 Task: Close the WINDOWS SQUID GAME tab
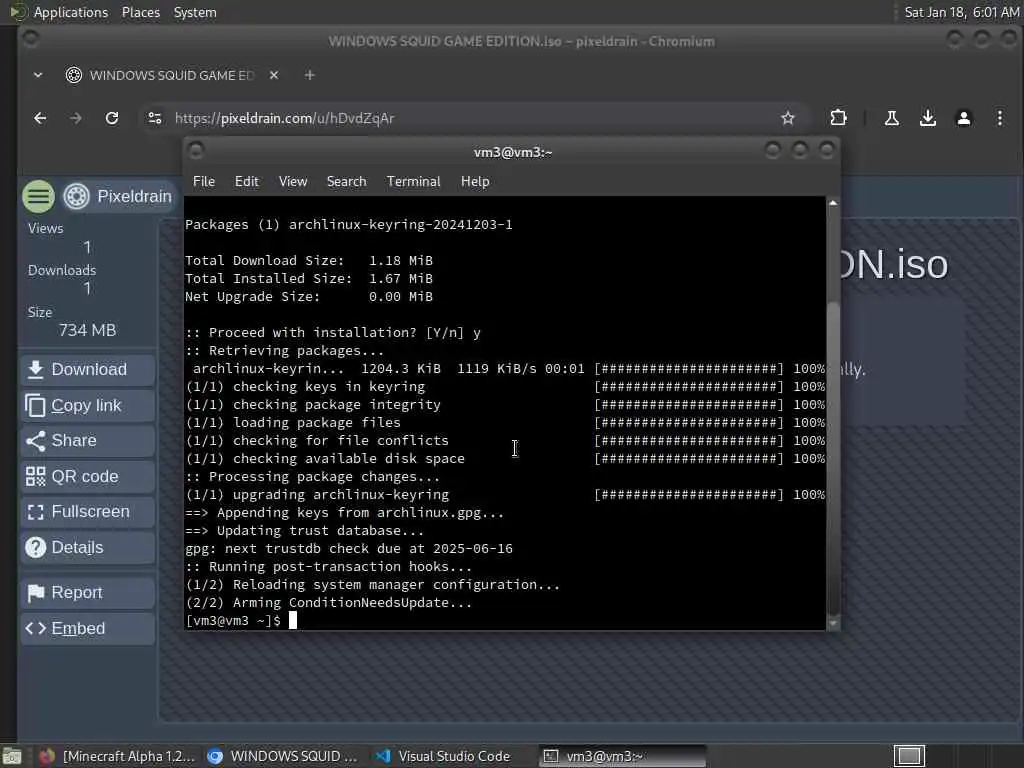pyautogui.click(x=274, y=75)
